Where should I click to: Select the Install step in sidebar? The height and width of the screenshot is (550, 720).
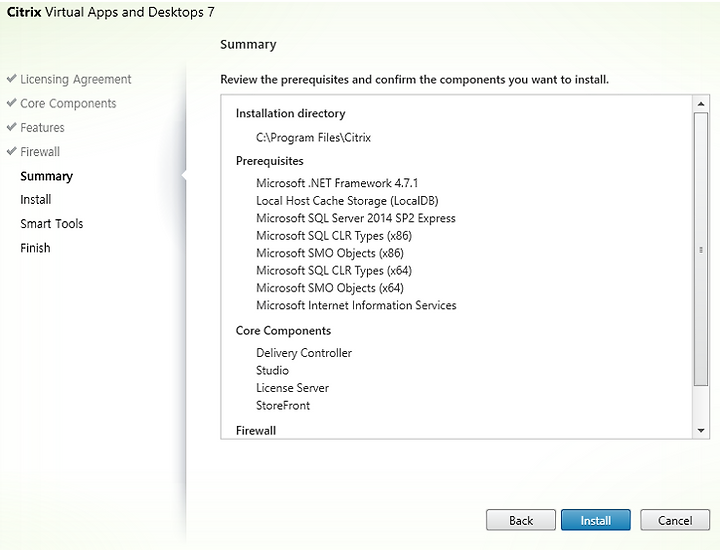[35, 200]
